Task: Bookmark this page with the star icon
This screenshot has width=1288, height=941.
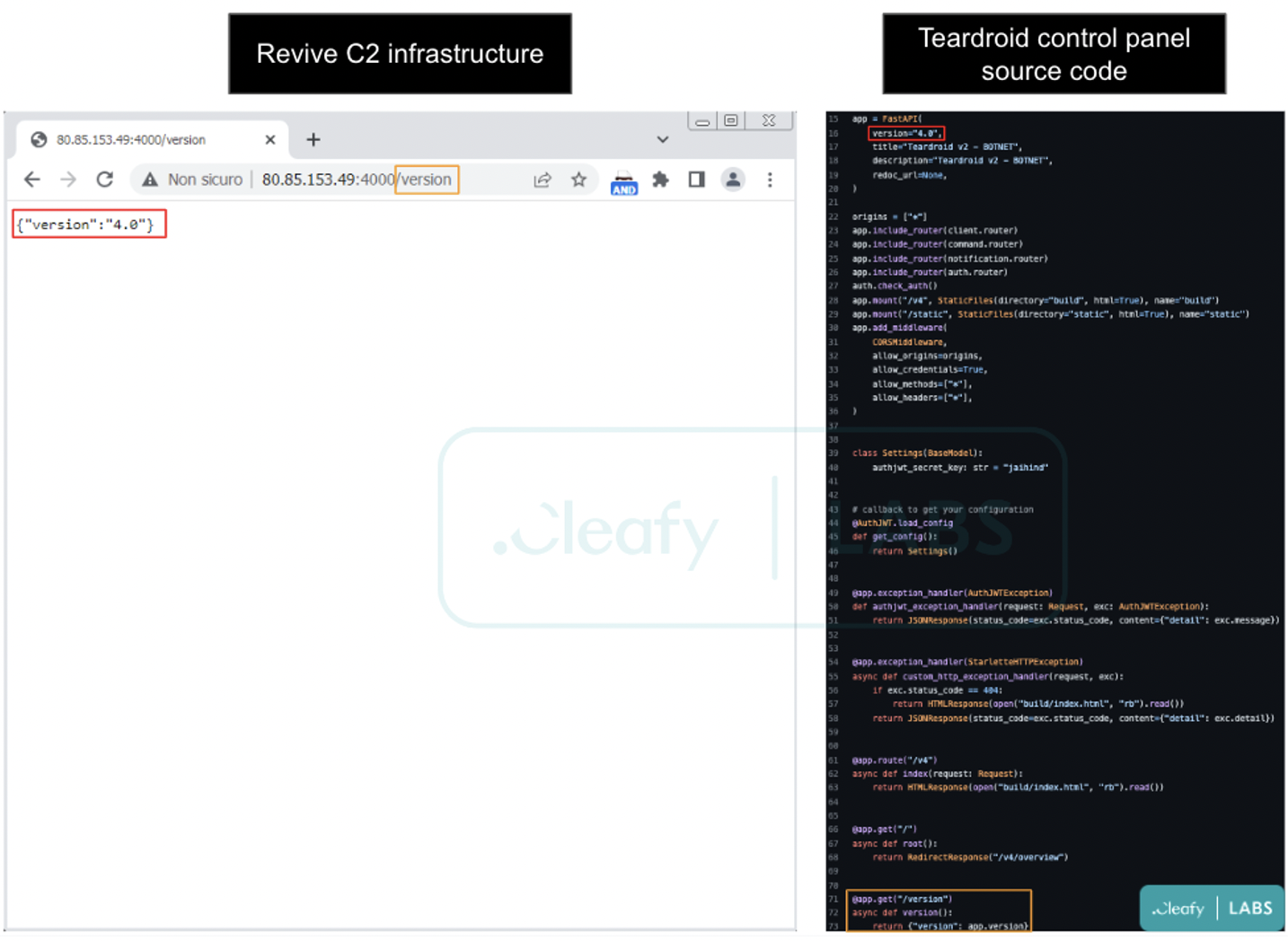Action: click(x=579, y=180)
